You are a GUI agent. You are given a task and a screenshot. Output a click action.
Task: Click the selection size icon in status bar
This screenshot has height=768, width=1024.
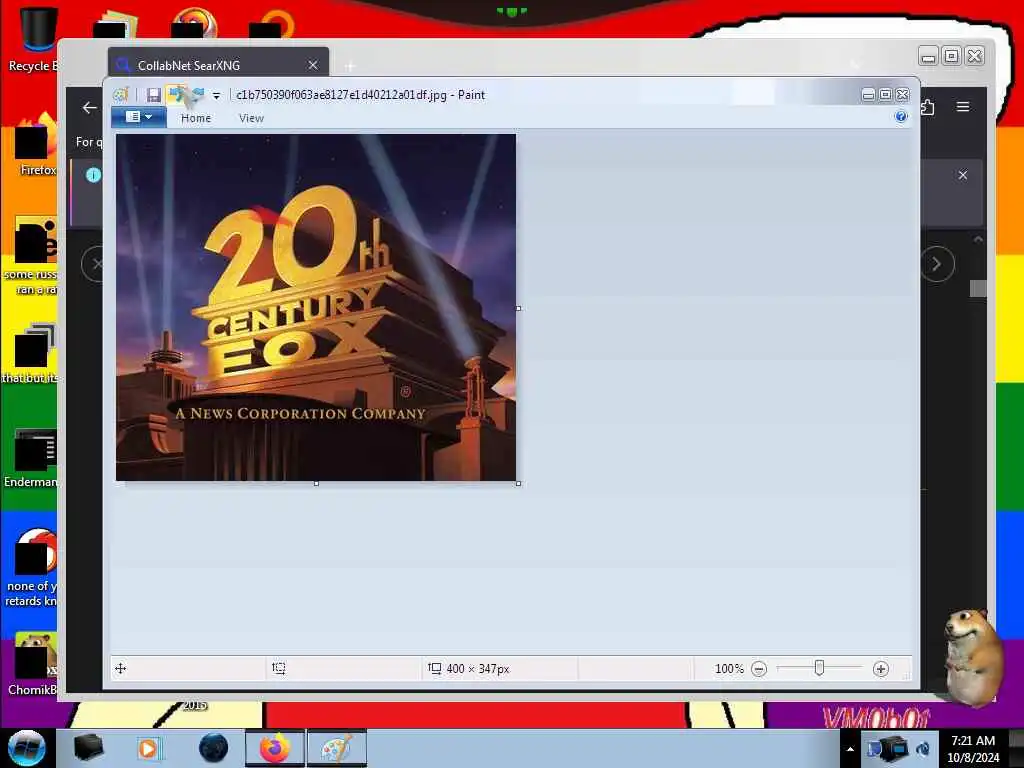coord(279,668)
